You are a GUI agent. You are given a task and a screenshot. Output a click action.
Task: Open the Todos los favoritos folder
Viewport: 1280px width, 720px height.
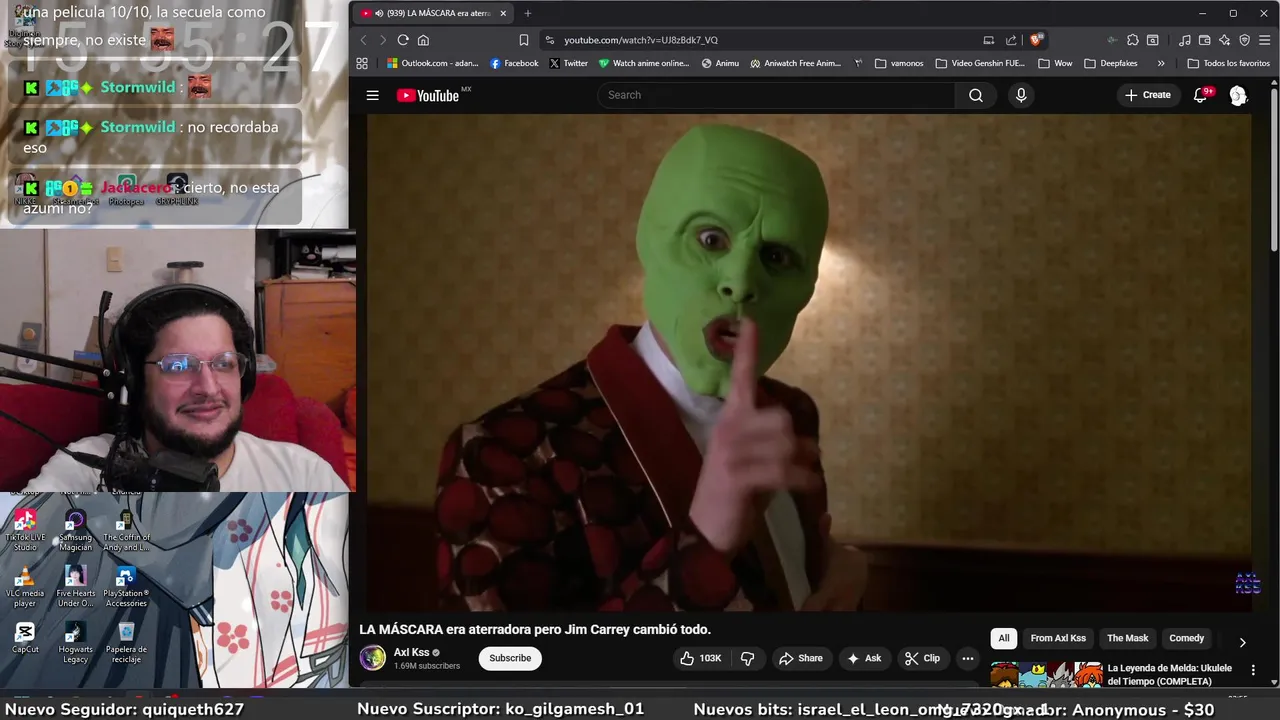(1228, 63)
